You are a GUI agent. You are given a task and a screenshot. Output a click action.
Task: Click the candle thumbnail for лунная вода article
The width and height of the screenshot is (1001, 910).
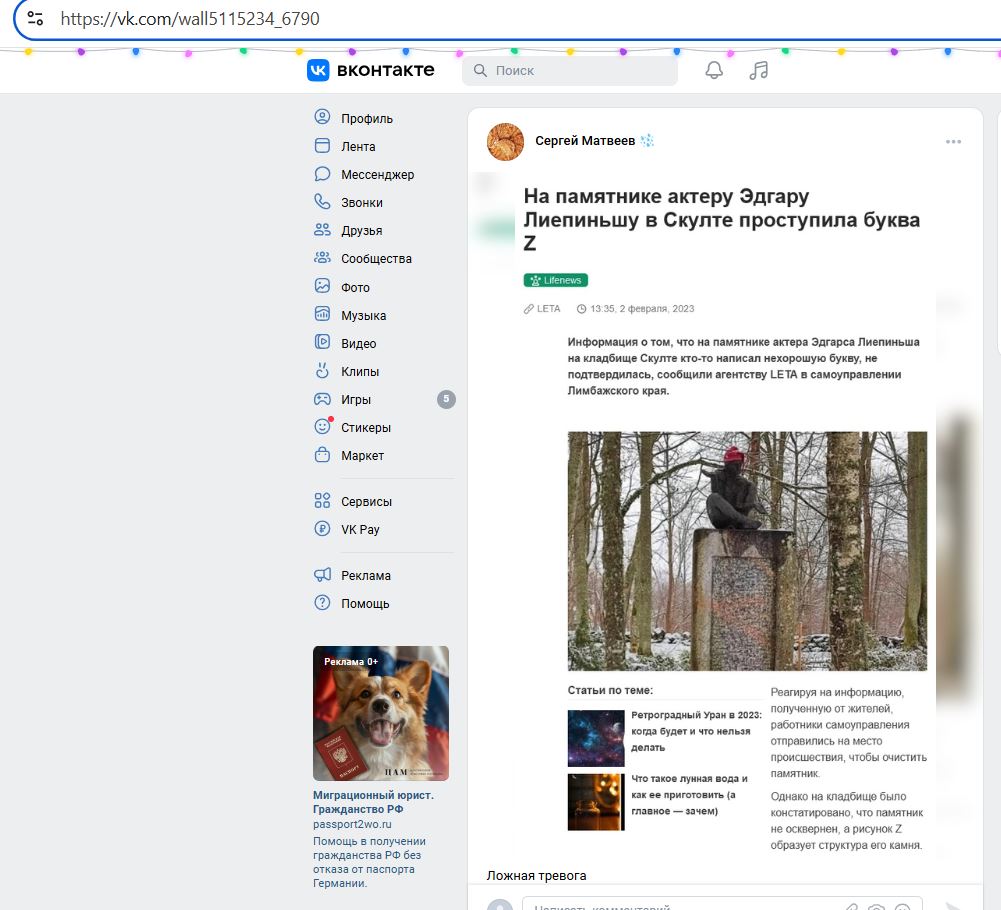tap(596, 802)
